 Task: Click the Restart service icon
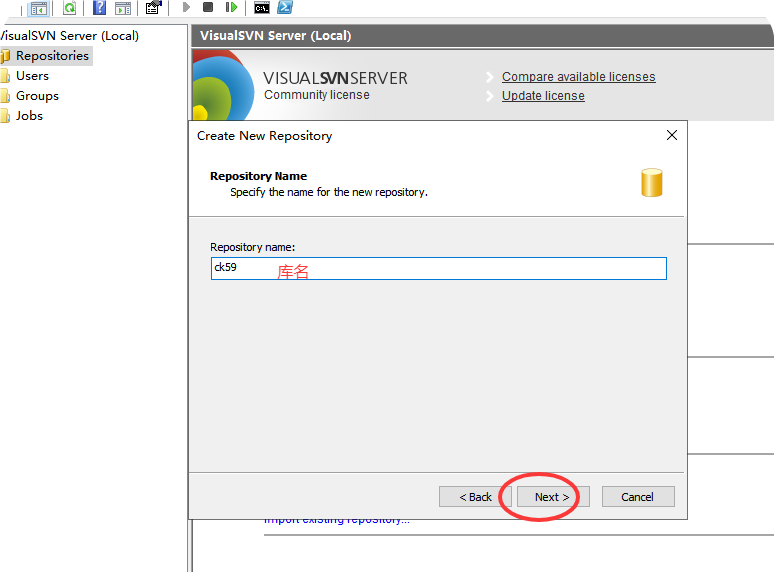(231, 7)
